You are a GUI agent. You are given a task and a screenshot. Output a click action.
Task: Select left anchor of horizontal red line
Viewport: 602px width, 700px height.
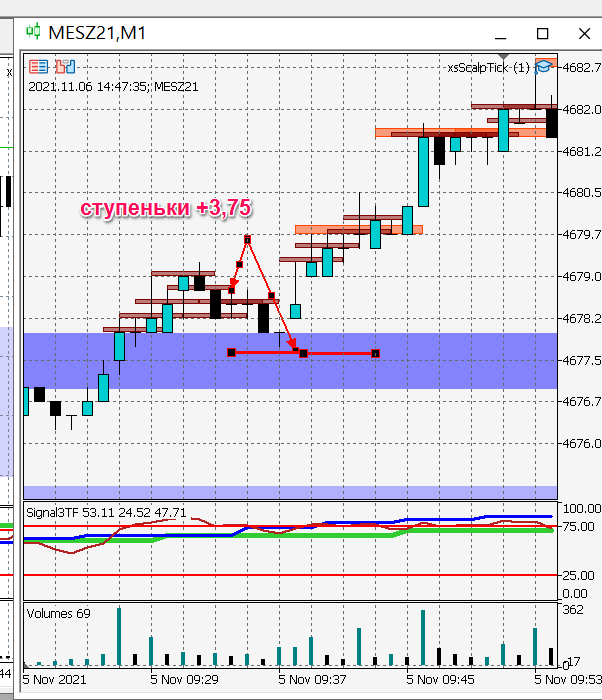[x=231, y=353]
